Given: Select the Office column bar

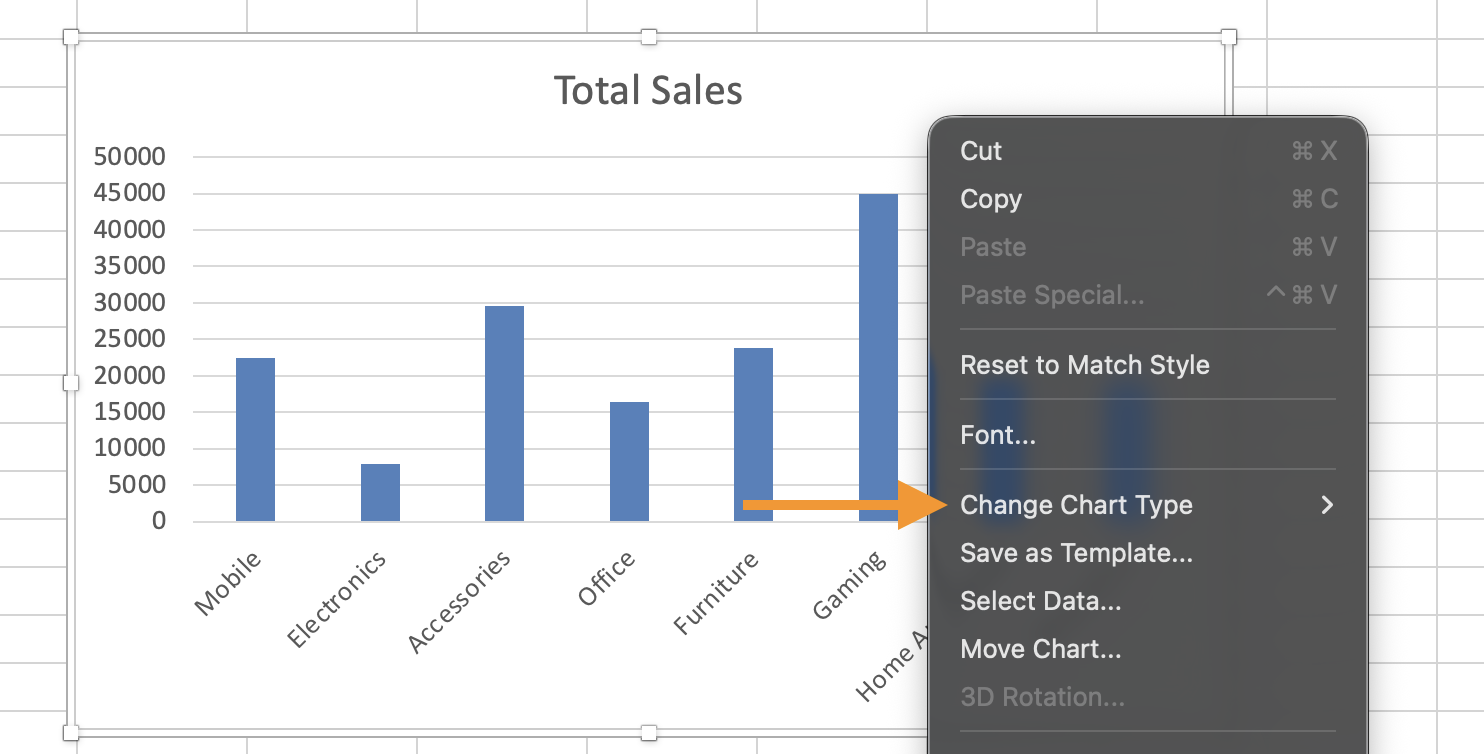Looking at the screenshot, I should tap(629, 461).
